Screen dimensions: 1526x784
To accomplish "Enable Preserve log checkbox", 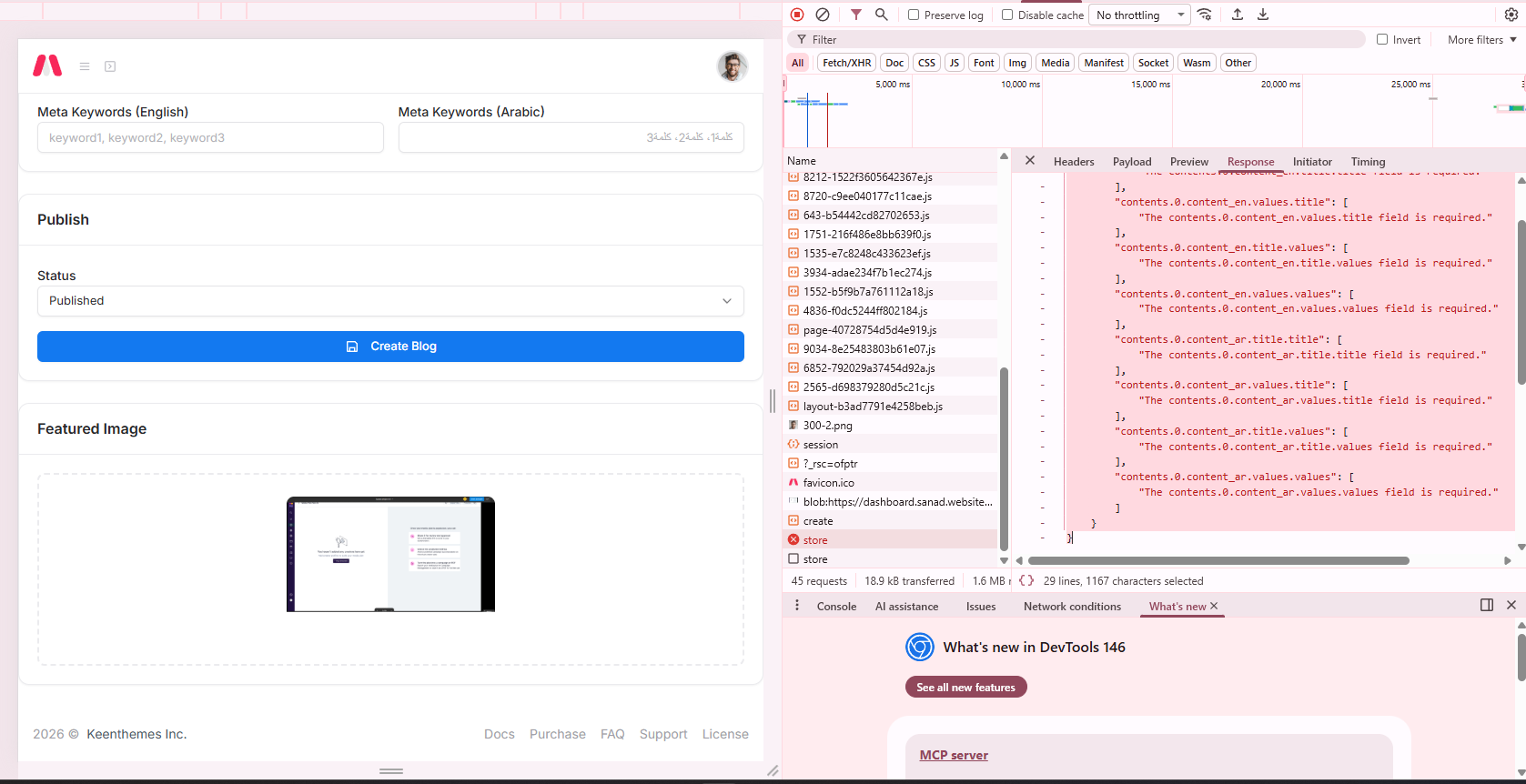I will 914,15.
